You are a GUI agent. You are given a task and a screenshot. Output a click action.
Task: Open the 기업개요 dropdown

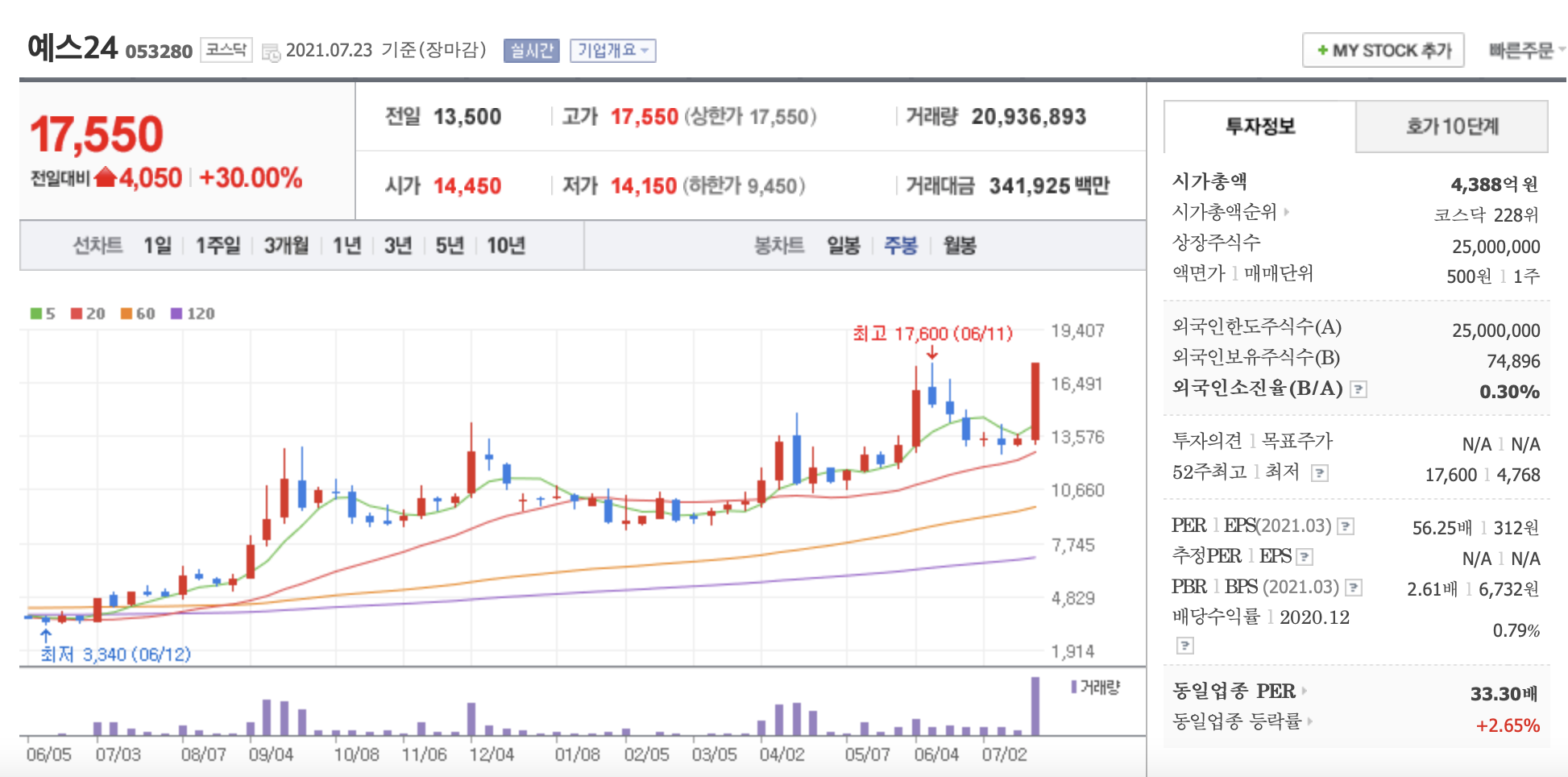pos(612,51)
